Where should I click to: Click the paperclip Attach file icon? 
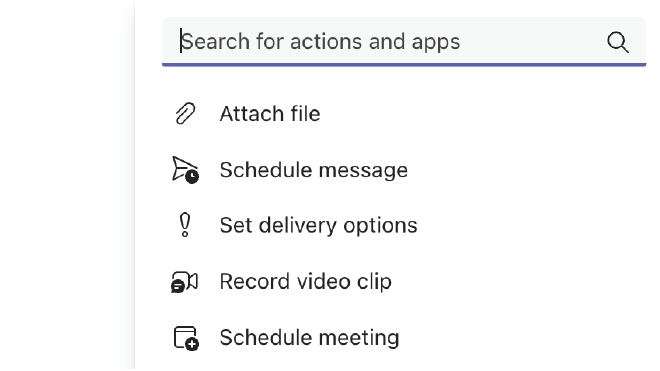click(x=185, y=114)
